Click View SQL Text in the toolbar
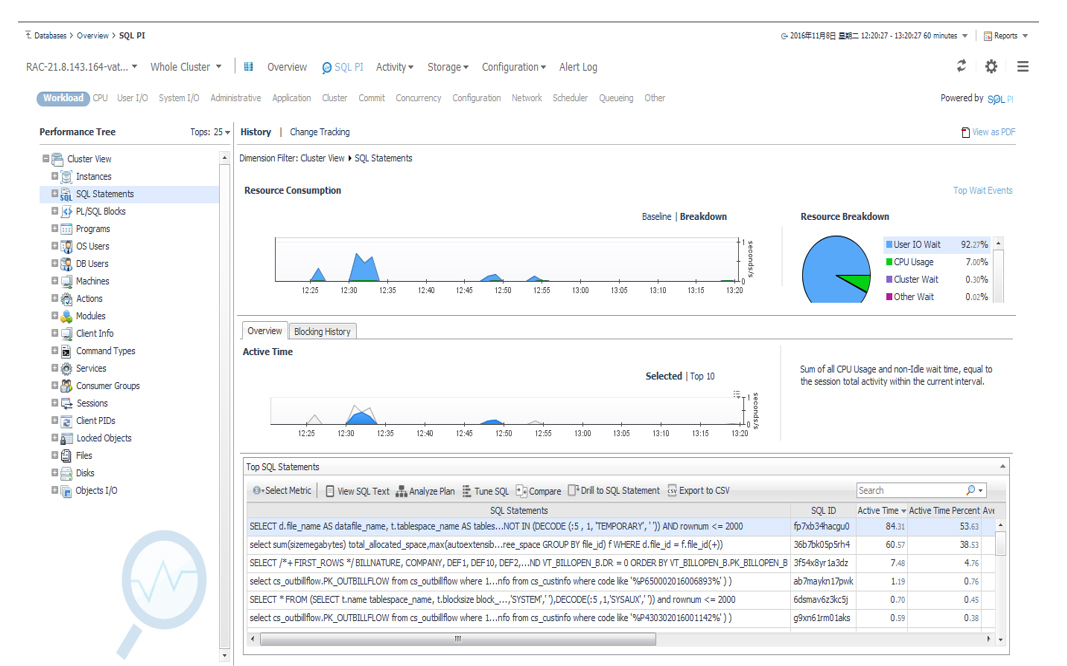1067x666 pixels. click(357, 491)
